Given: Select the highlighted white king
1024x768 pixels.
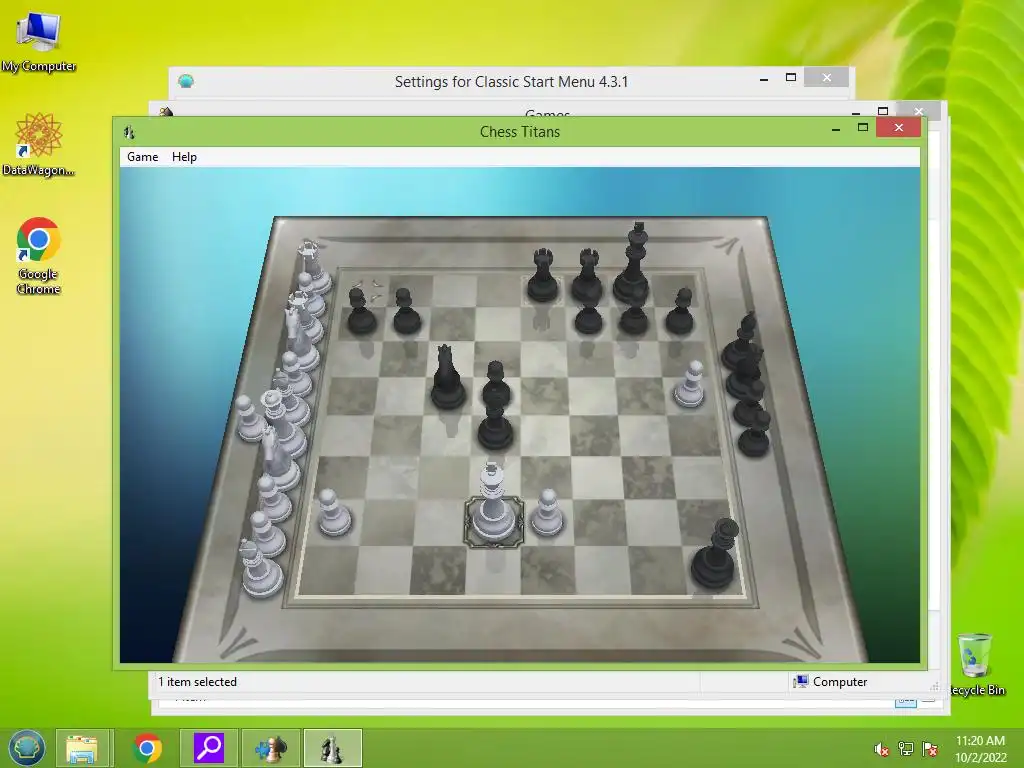Looking at the screenshot, I should point(492,504).
